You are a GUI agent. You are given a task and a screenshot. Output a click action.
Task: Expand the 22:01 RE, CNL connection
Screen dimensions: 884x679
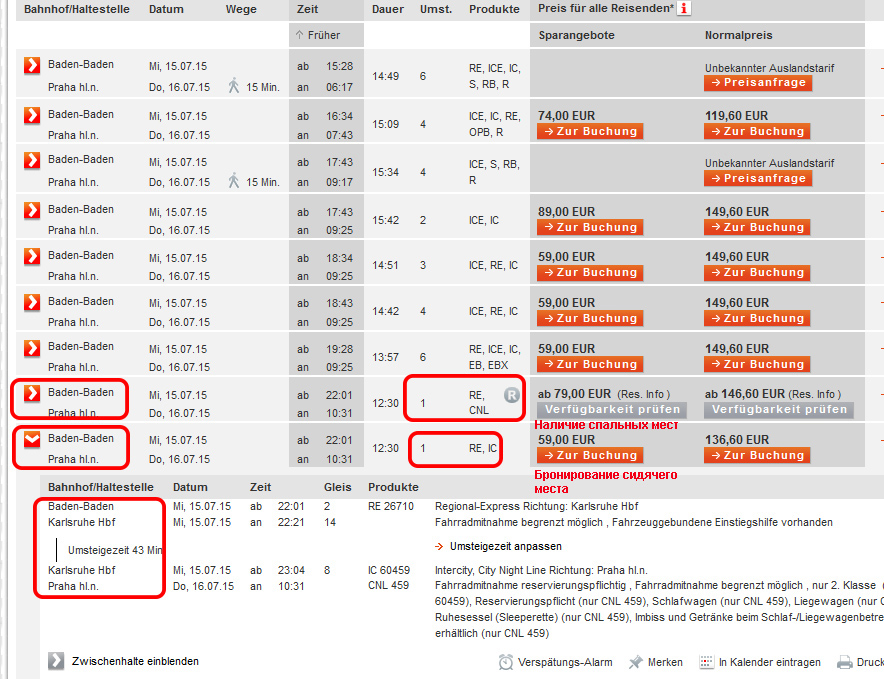(x=32, y=393)
